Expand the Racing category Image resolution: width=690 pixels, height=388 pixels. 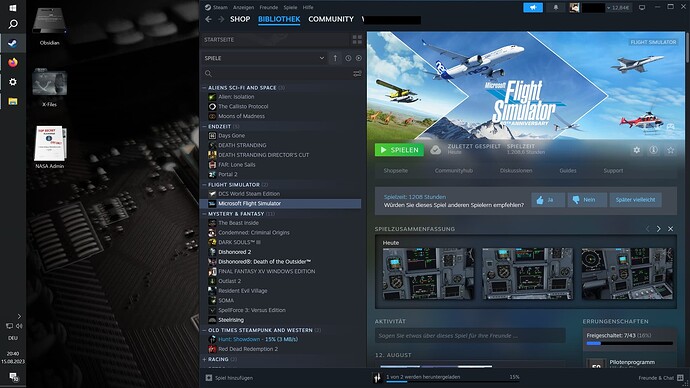point(205,359)
